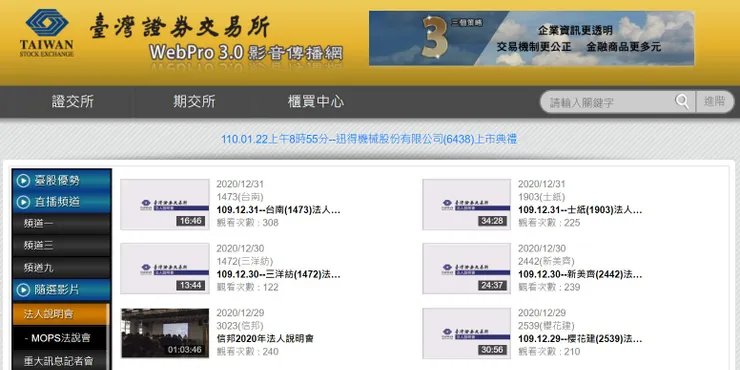Select 頻道三 in sidebar
Viewport: 740px width, 370px height.
[x=62, y=245]
